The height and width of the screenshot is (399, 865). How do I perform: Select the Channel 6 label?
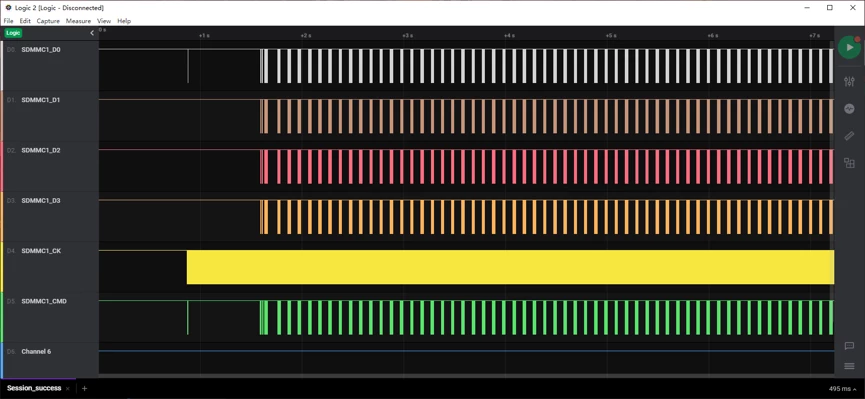(36, 352)
